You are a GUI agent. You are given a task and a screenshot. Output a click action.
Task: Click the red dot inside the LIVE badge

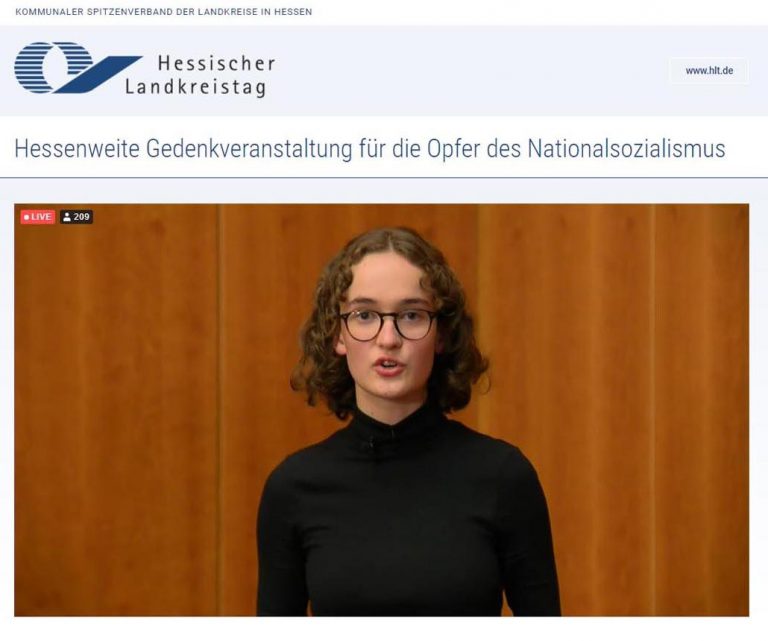(26, 217)
